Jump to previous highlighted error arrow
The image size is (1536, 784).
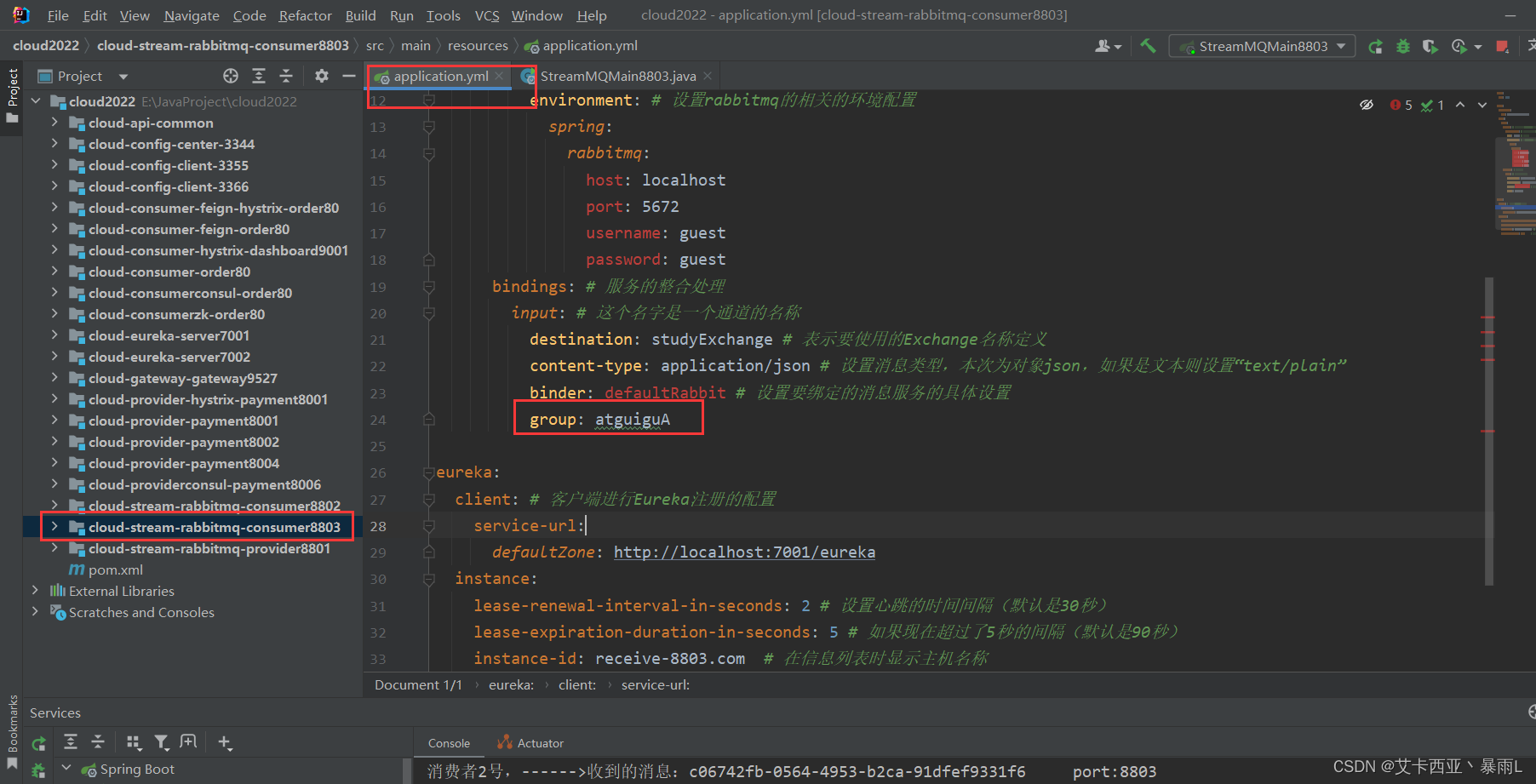coord(1460,105)
